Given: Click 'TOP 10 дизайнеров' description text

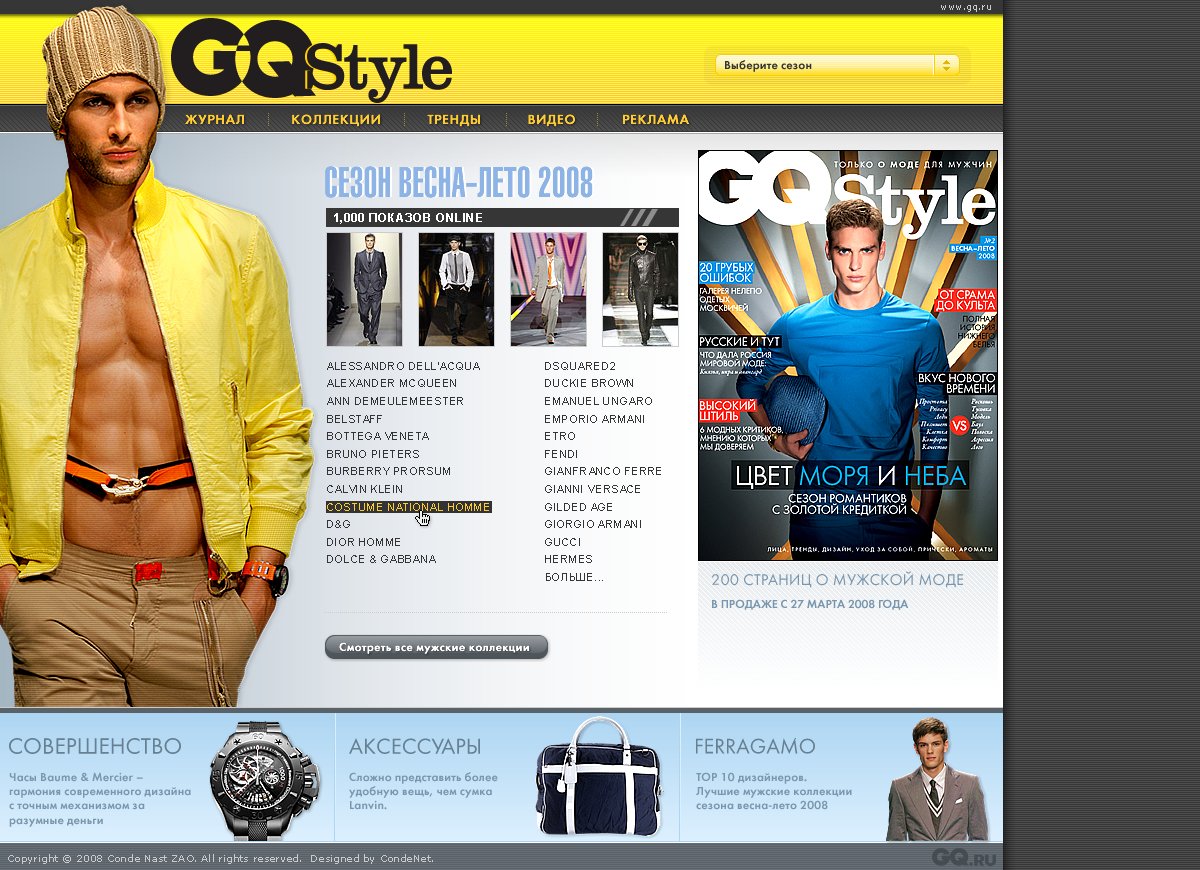Looking at the screenshot, I should (774, 790).
